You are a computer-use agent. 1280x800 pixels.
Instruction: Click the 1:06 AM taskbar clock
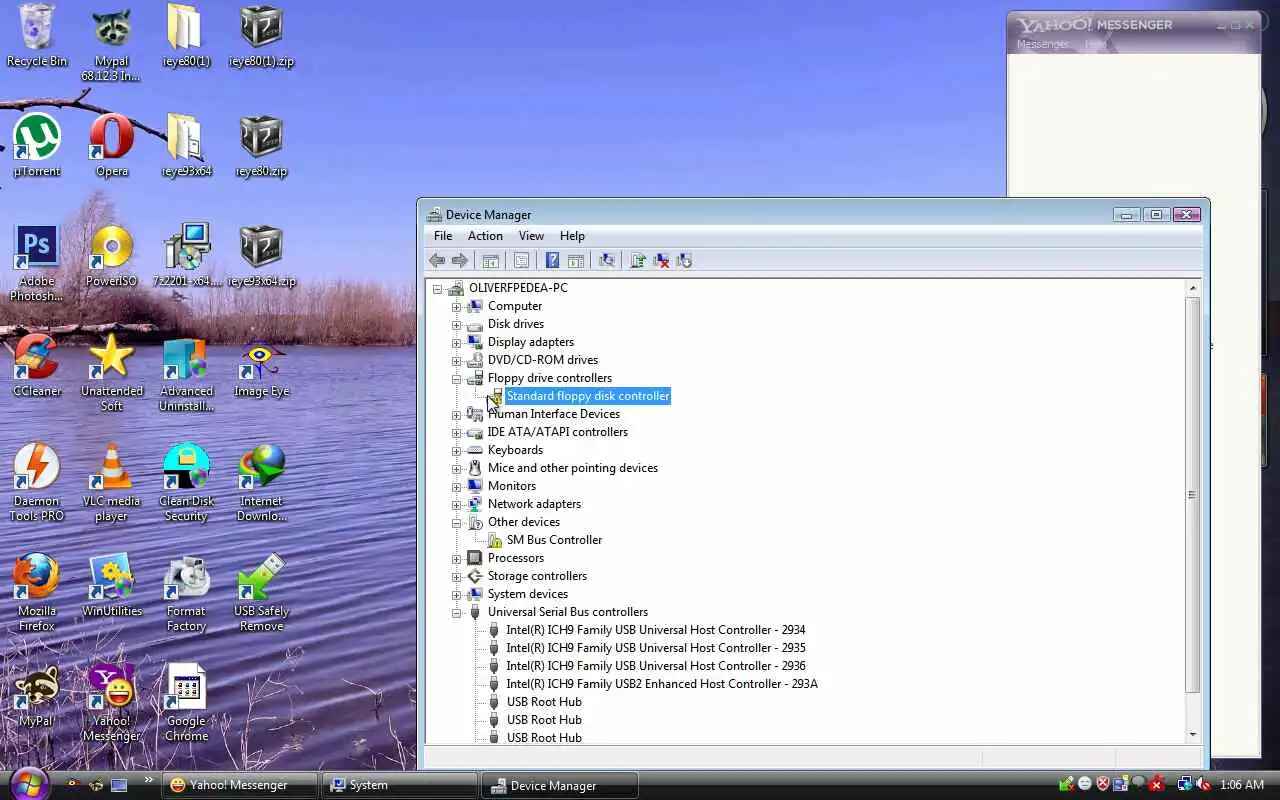pos(1242,785)
